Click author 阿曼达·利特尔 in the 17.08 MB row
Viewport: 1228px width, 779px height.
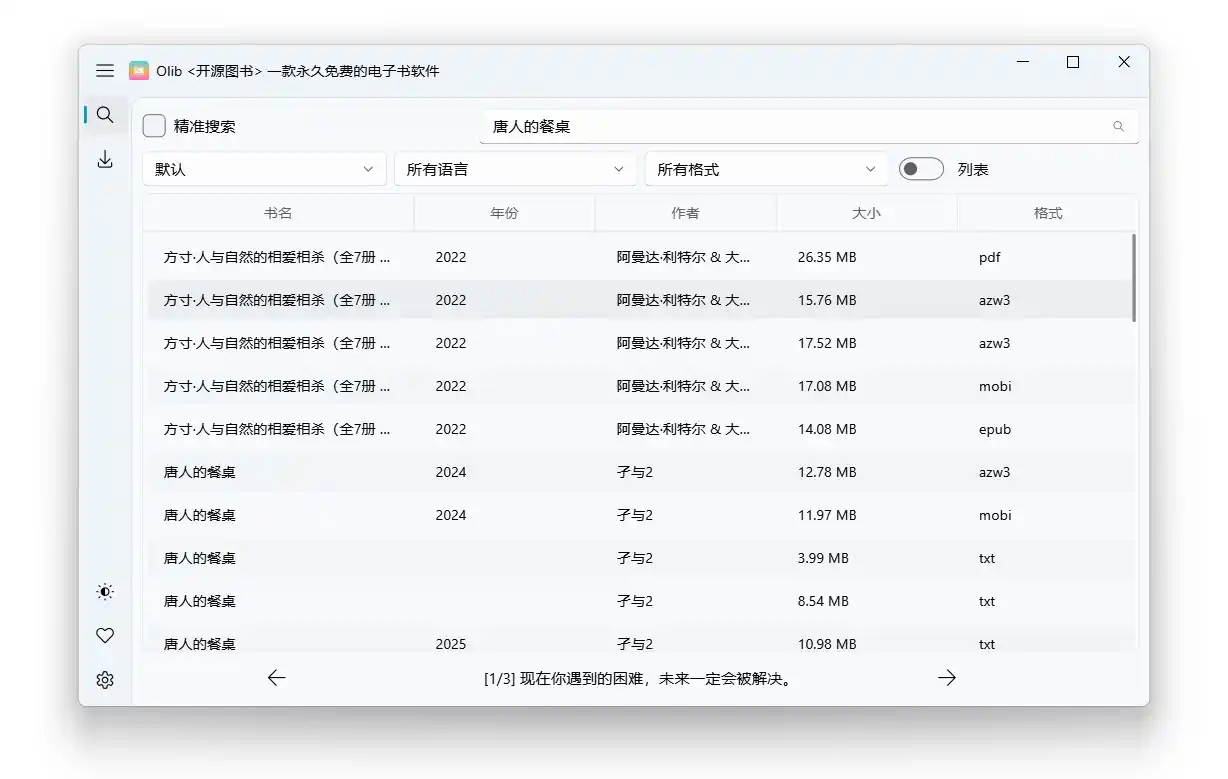click(x=684, y=386)
